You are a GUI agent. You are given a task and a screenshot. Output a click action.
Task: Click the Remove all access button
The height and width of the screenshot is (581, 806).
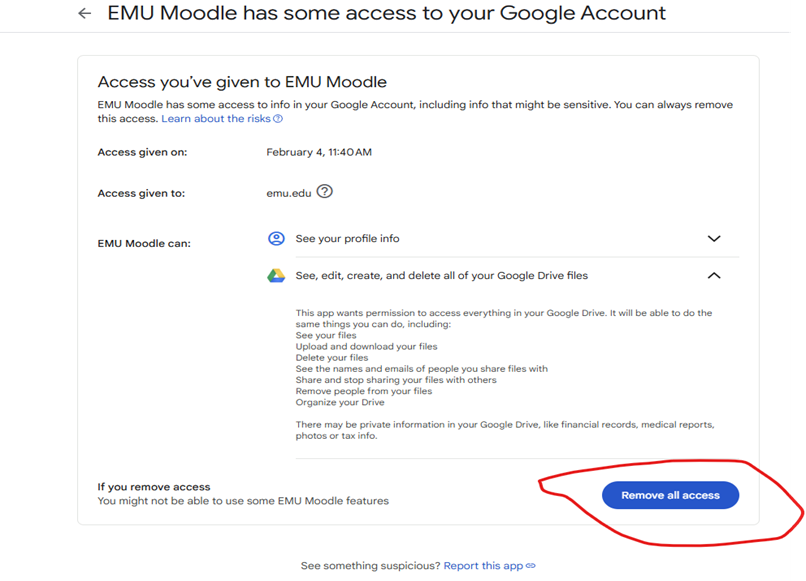click(670, 495)
